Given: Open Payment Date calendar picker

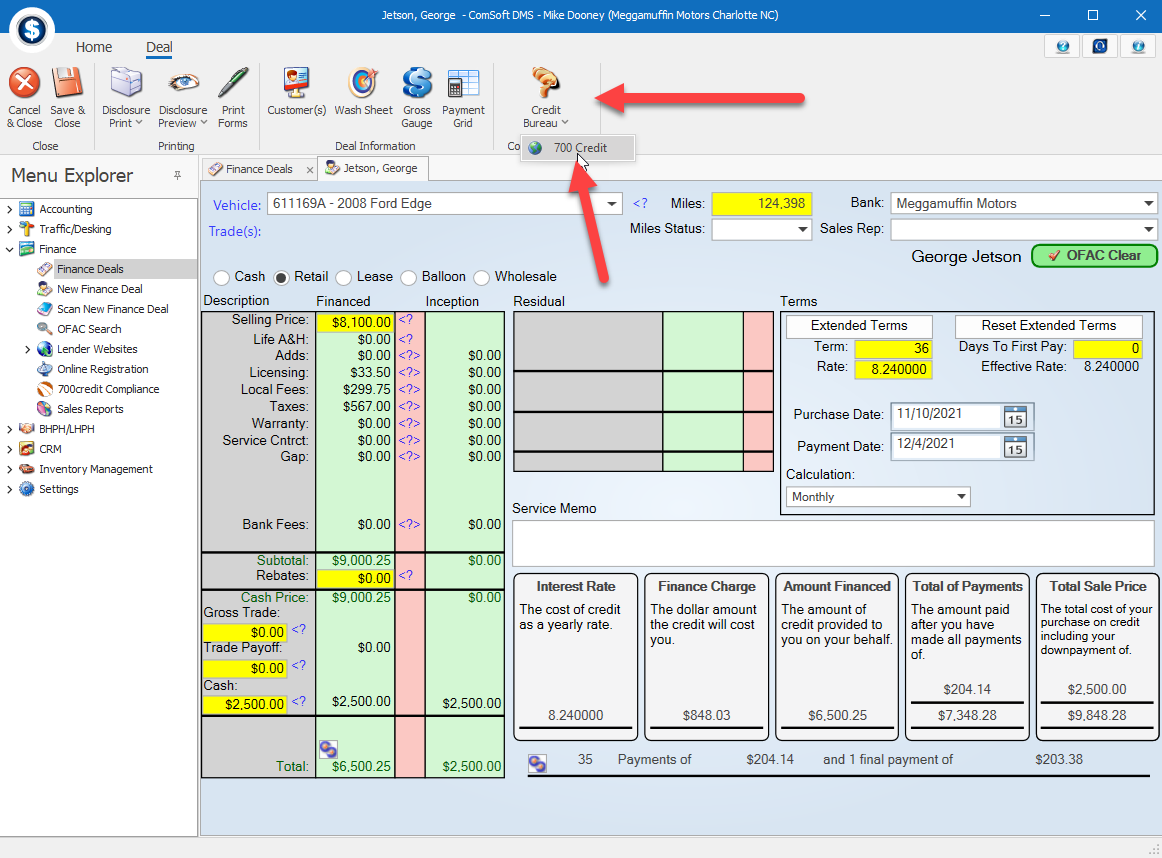Looking at the screenshot, I should [1015, 447].
